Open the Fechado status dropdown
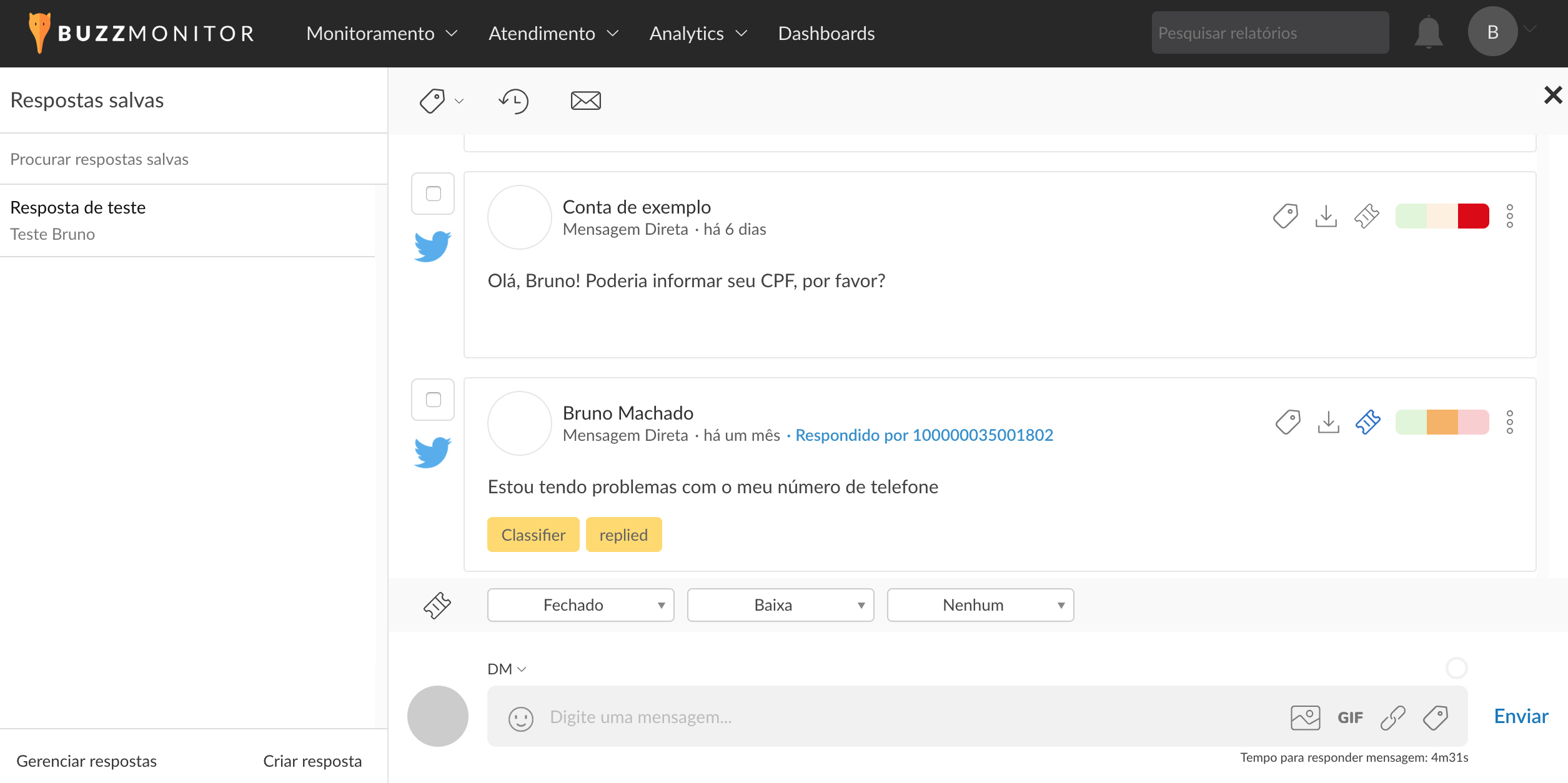The image size is (1568, 783). [580, 605]
